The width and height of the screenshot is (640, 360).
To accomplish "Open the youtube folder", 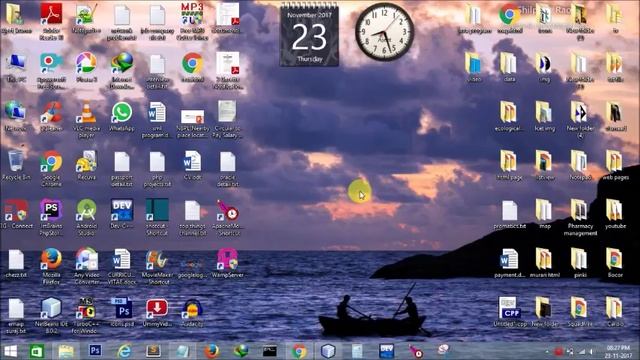I will [615, 214].
